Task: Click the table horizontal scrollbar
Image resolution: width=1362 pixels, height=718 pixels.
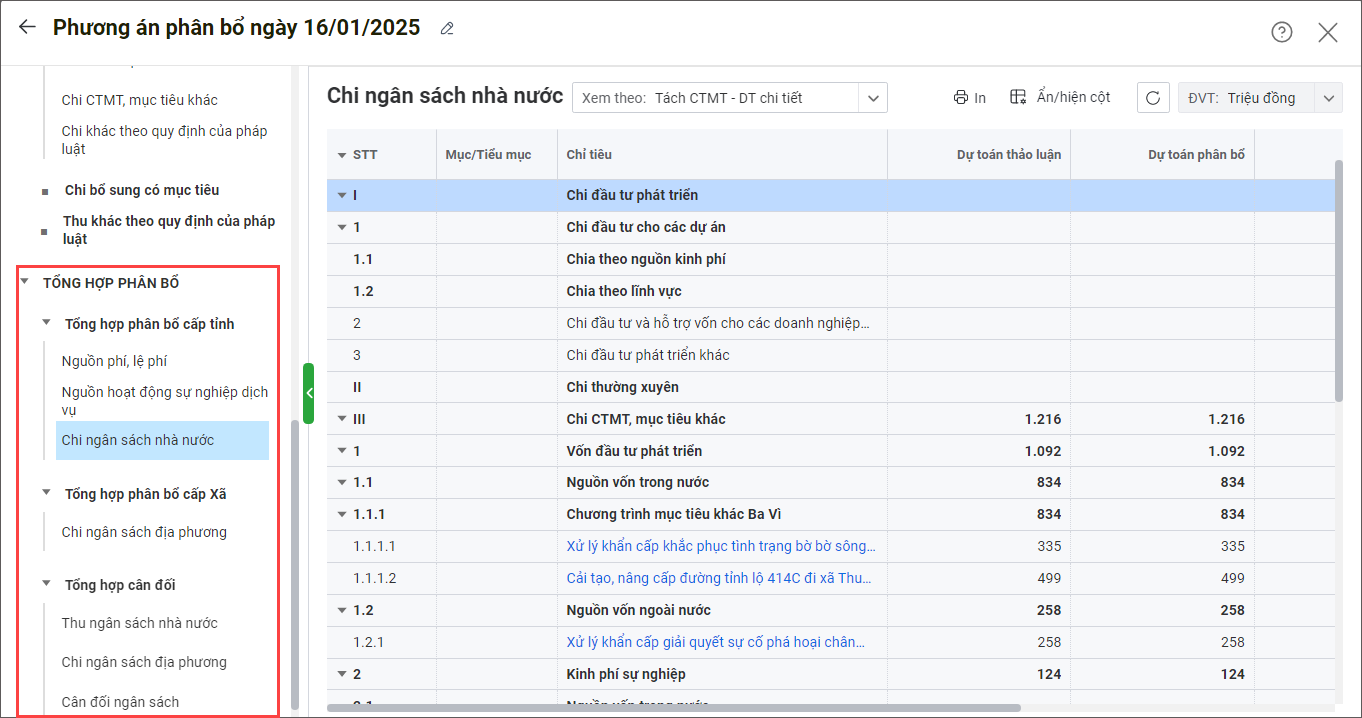Action: (670, 708)
